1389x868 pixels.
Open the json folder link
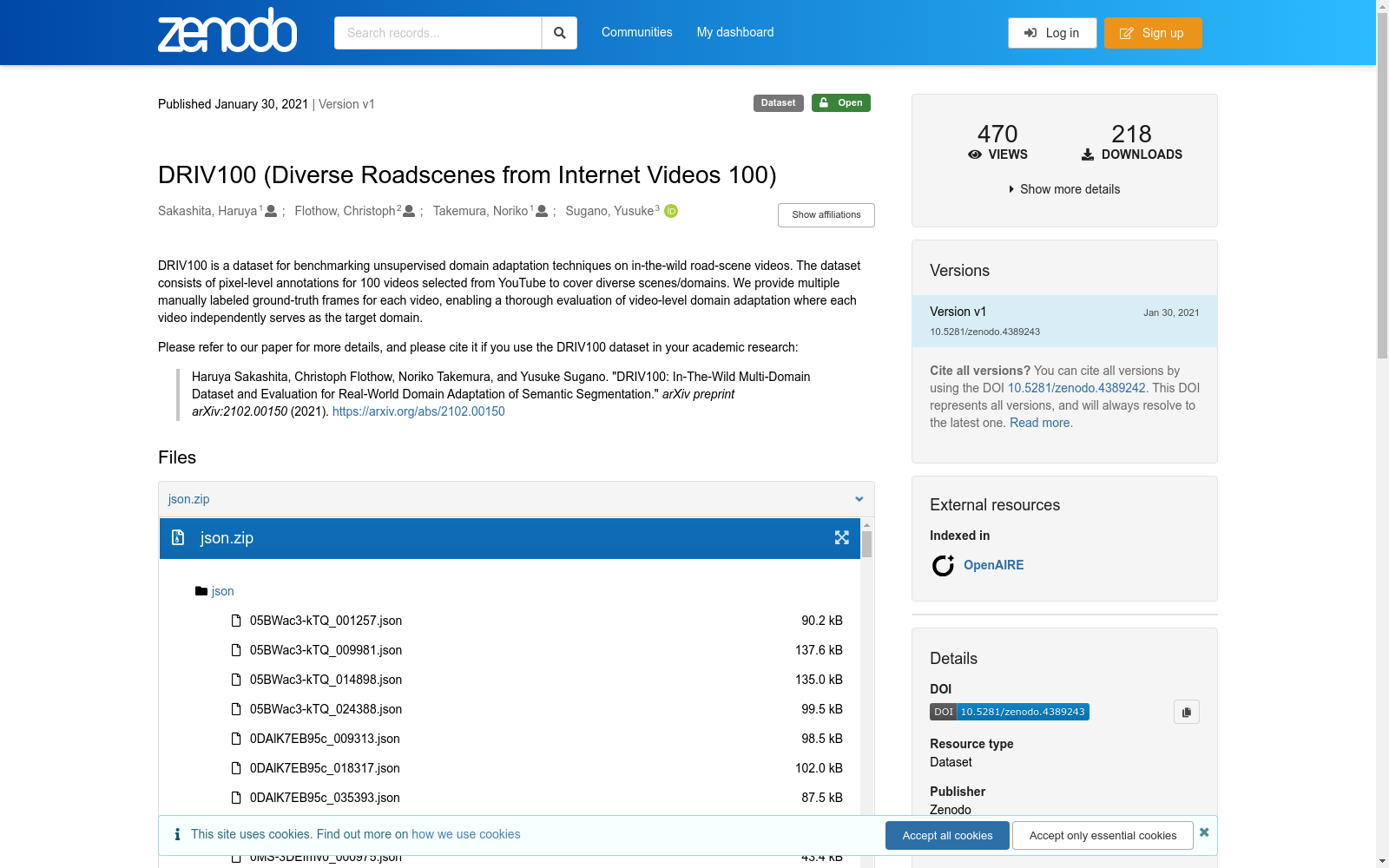click(223, 591)
